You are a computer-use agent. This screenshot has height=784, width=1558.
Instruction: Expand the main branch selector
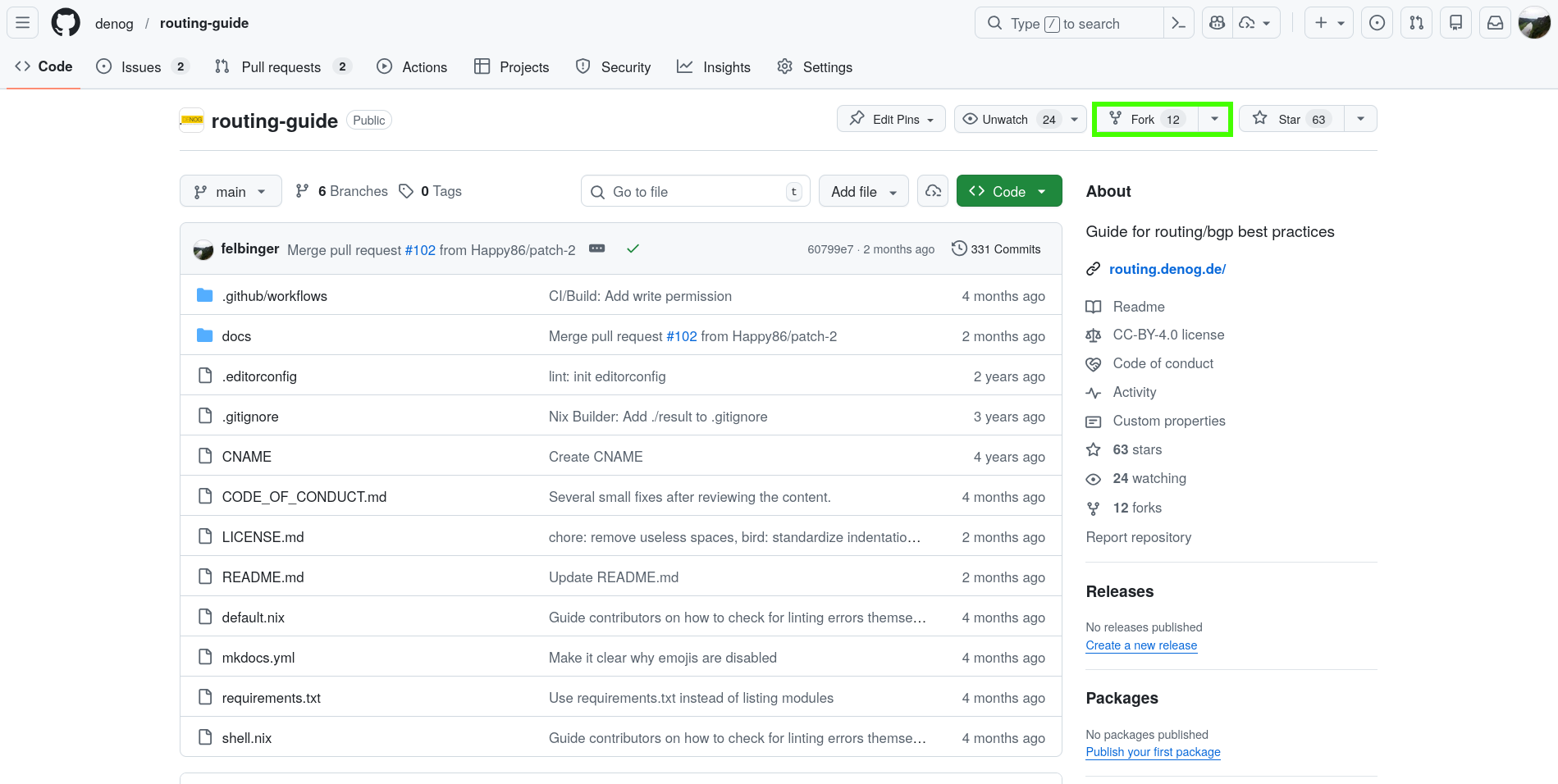point(231,192)
